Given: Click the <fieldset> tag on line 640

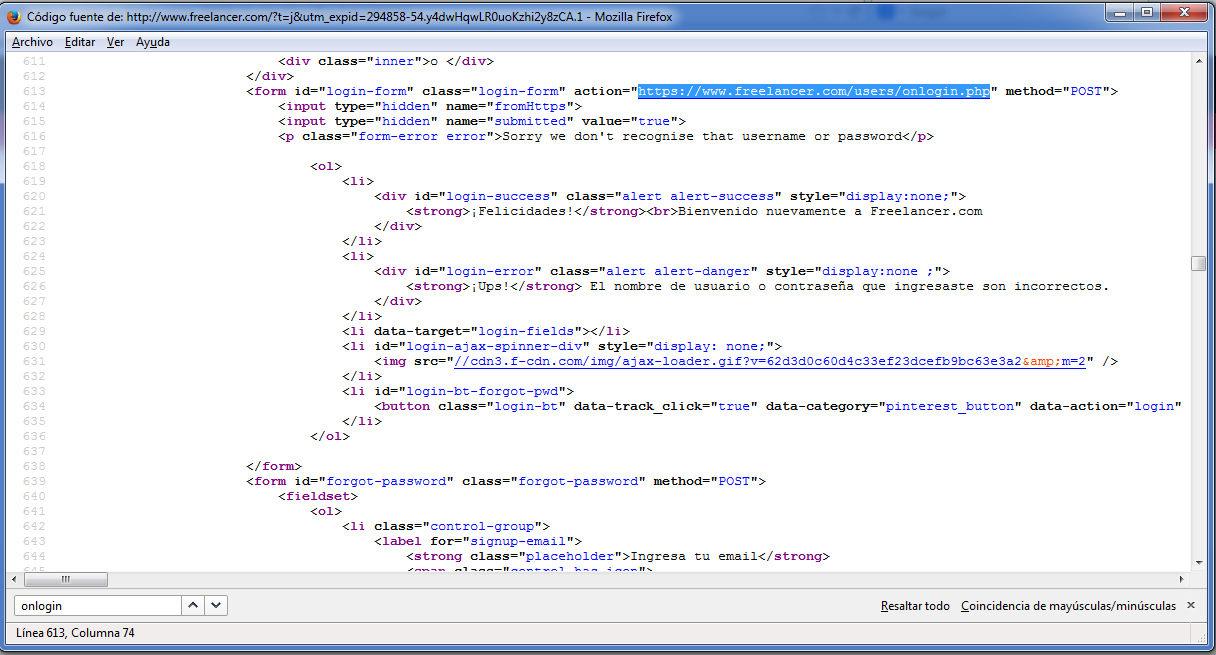Looking at the screenshot, I should pyautogui.click(x=317, y=496).
